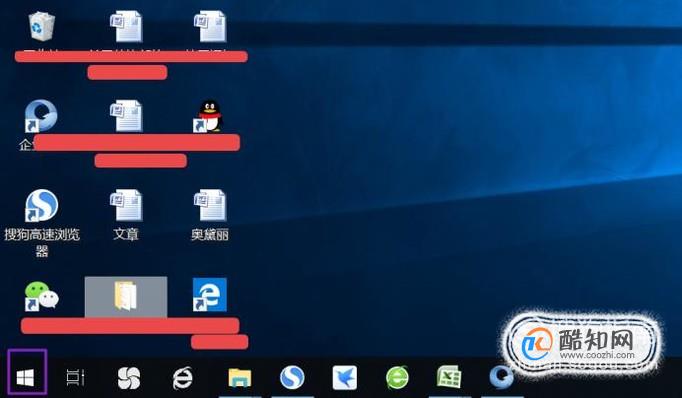This screenshot has height=398, width=682.
Task: Launch the pinwheel fan app in taskbar
Action: point(129,377)
